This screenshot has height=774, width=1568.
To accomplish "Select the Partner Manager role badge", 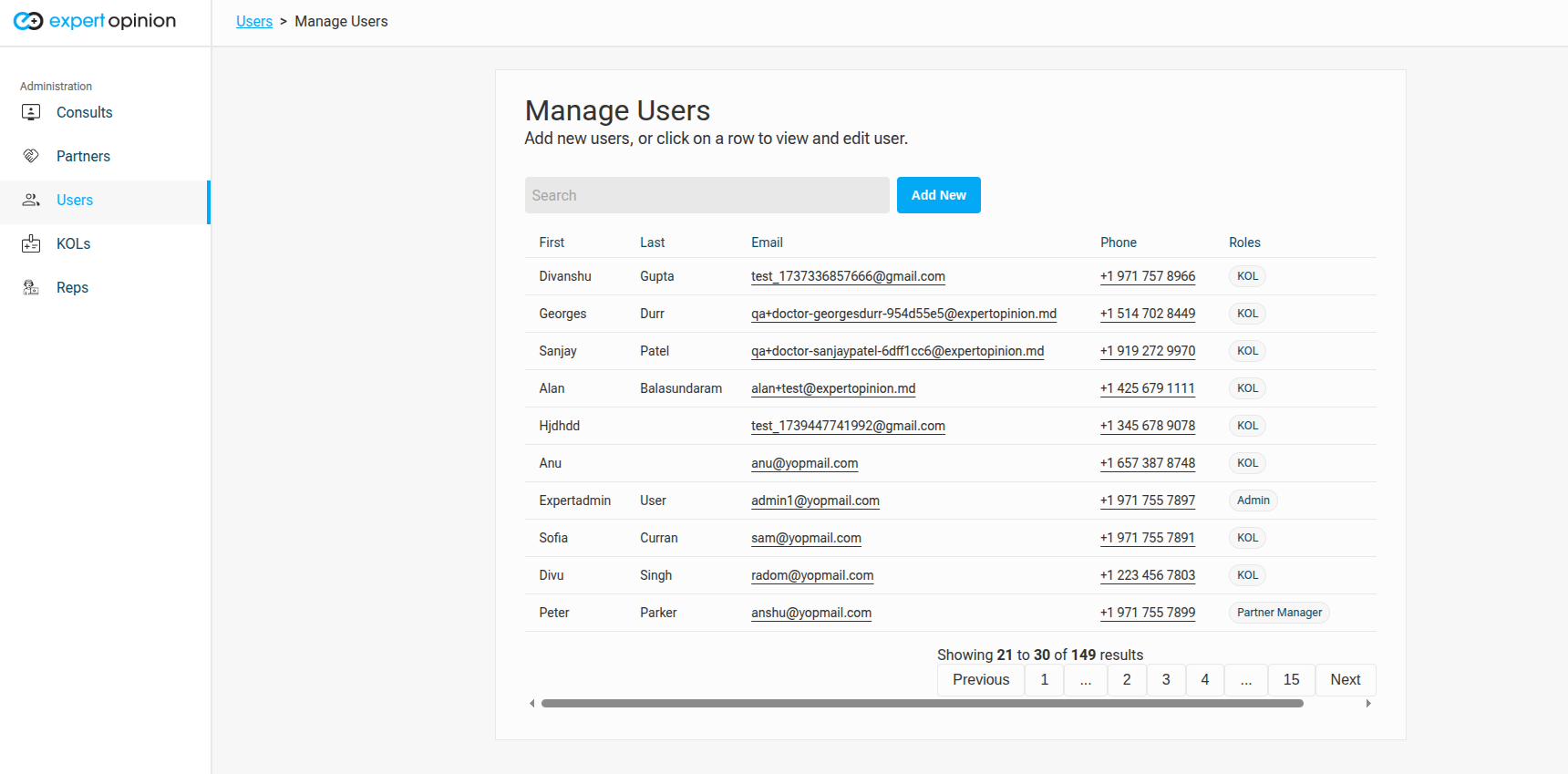I will coord(1279,613).
